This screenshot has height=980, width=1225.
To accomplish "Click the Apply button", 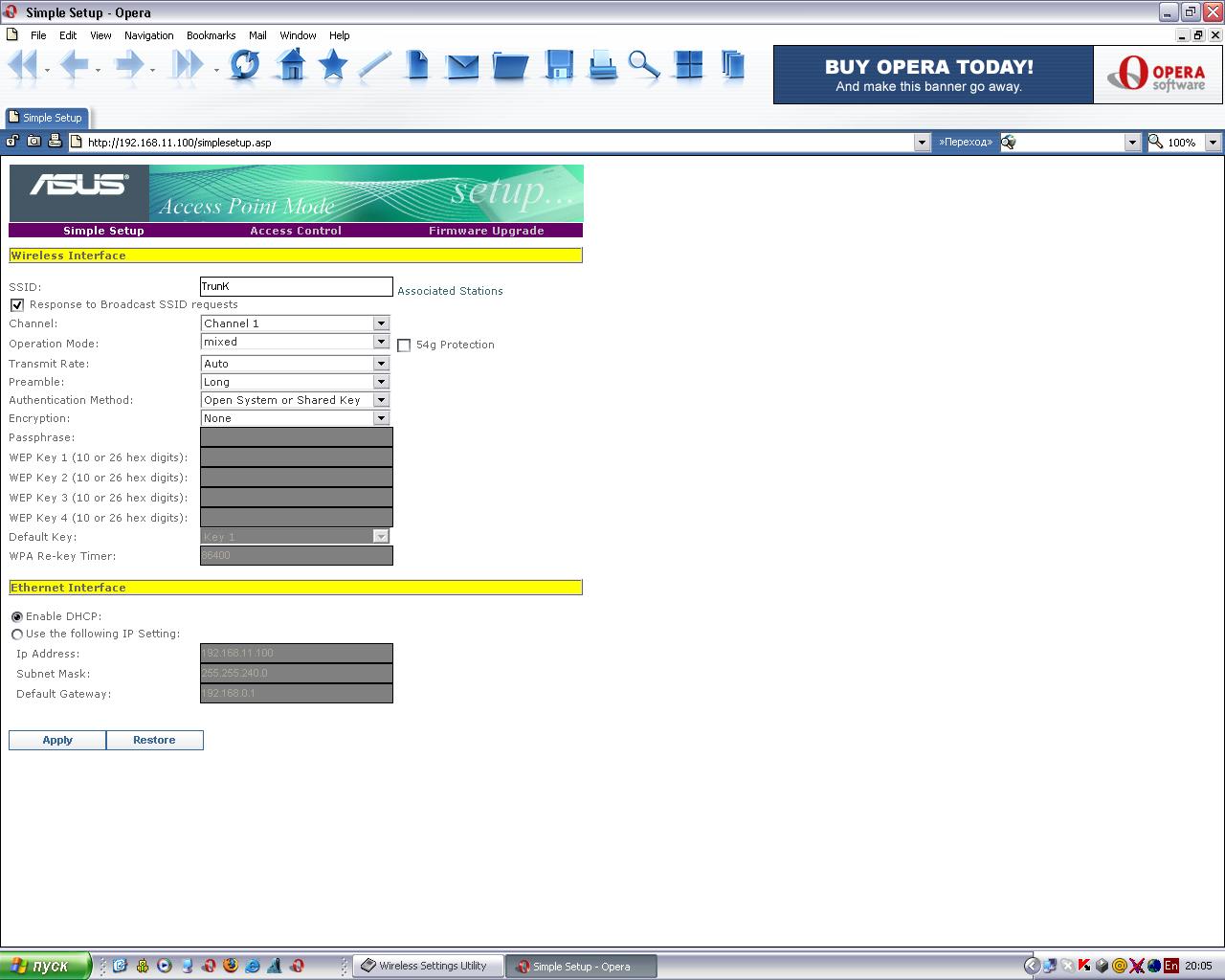I will pyautogui.click(x=57, y=740).
